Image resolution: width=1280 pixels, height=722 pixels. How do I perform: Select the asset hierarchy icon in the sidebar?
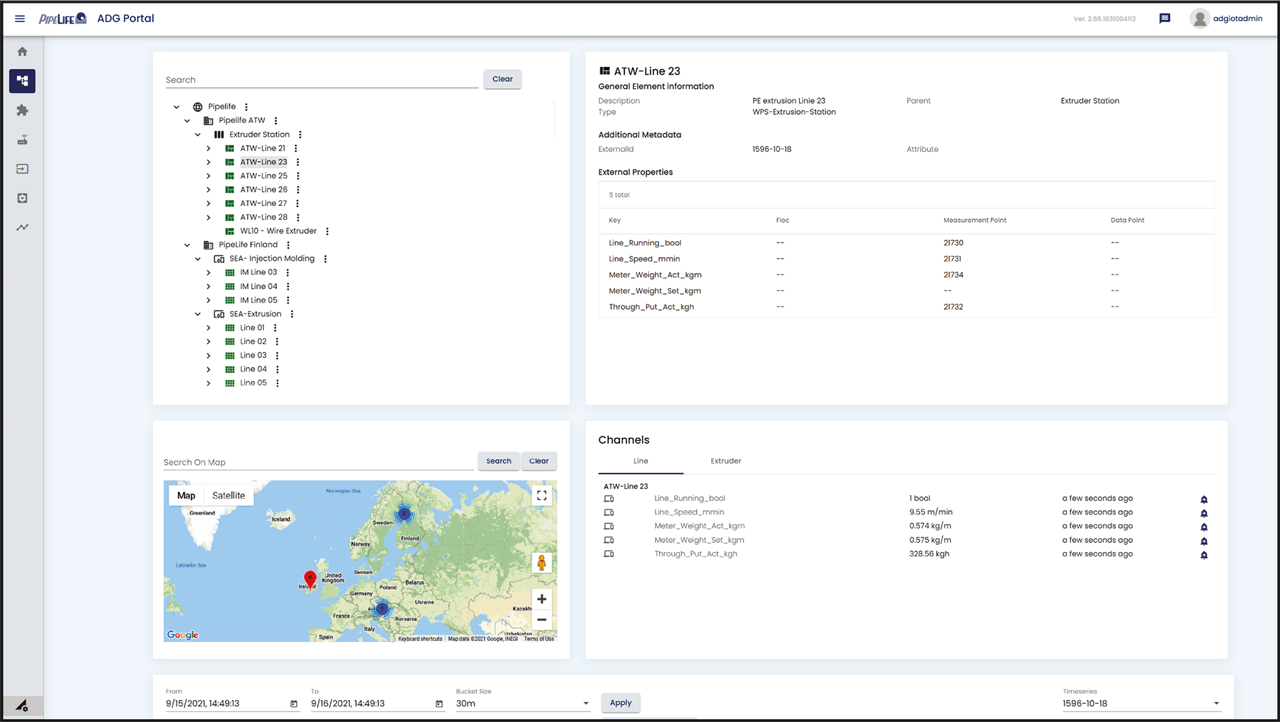pos(21,81)
